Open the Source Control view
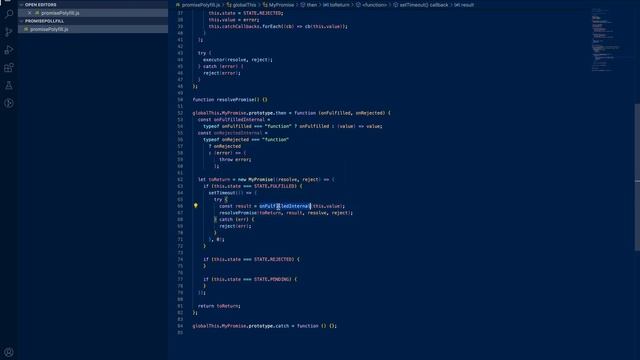 tap(9, 32)
